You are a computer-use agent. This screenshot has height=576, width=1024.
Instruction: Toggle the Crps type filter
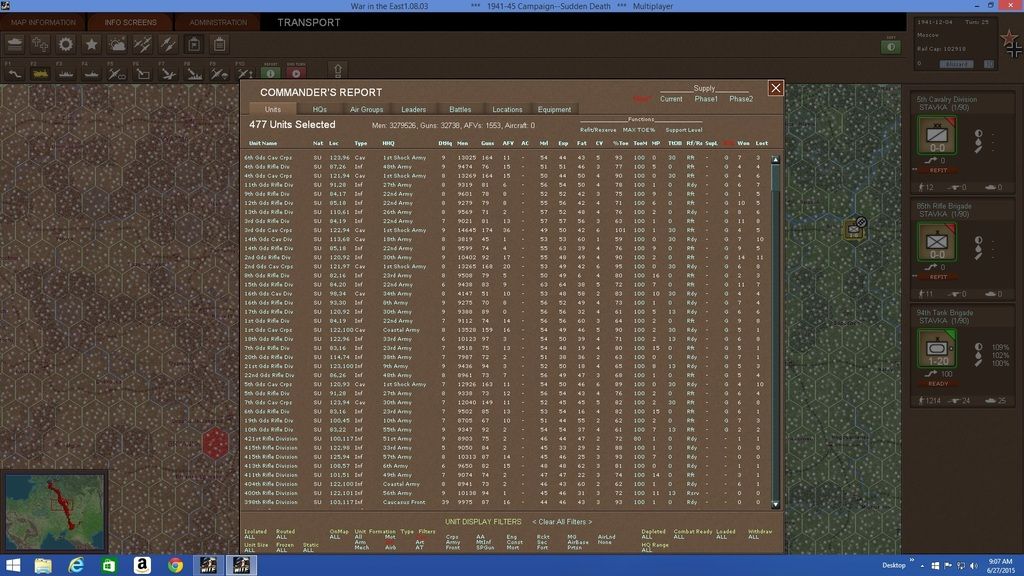(452, 537)
